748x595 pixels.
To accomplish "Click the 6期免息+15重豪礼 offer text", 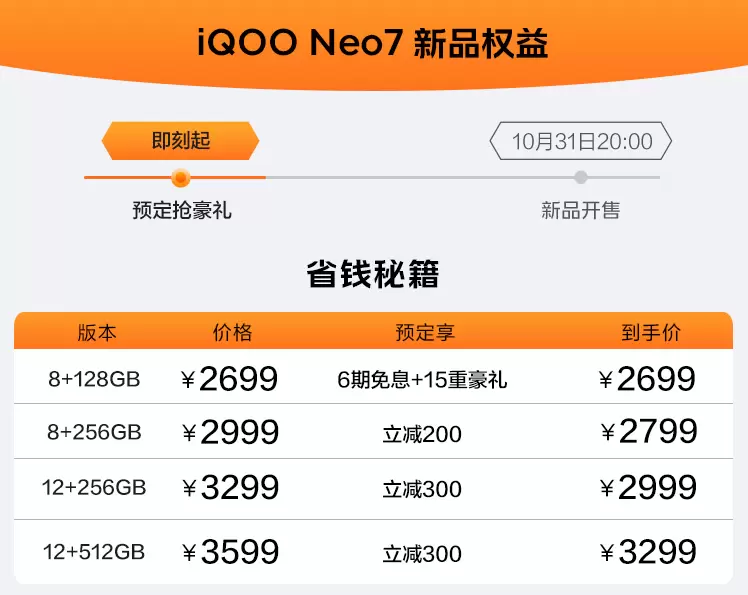I will tap(423, 380).
